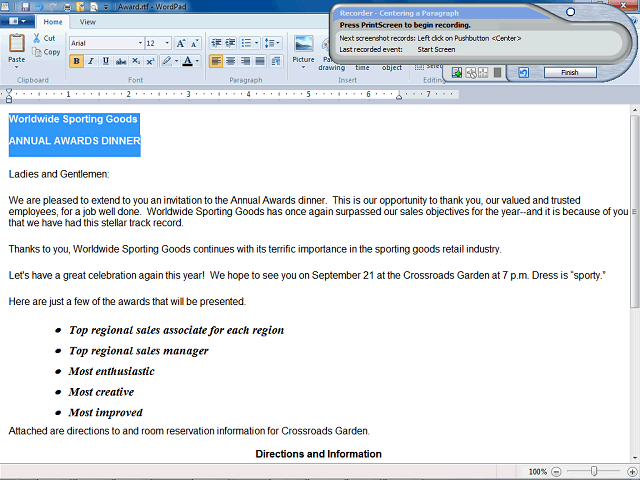640x480 pixels.
Task: Undo the last action in title bar
Action: (x=39, y=7)
